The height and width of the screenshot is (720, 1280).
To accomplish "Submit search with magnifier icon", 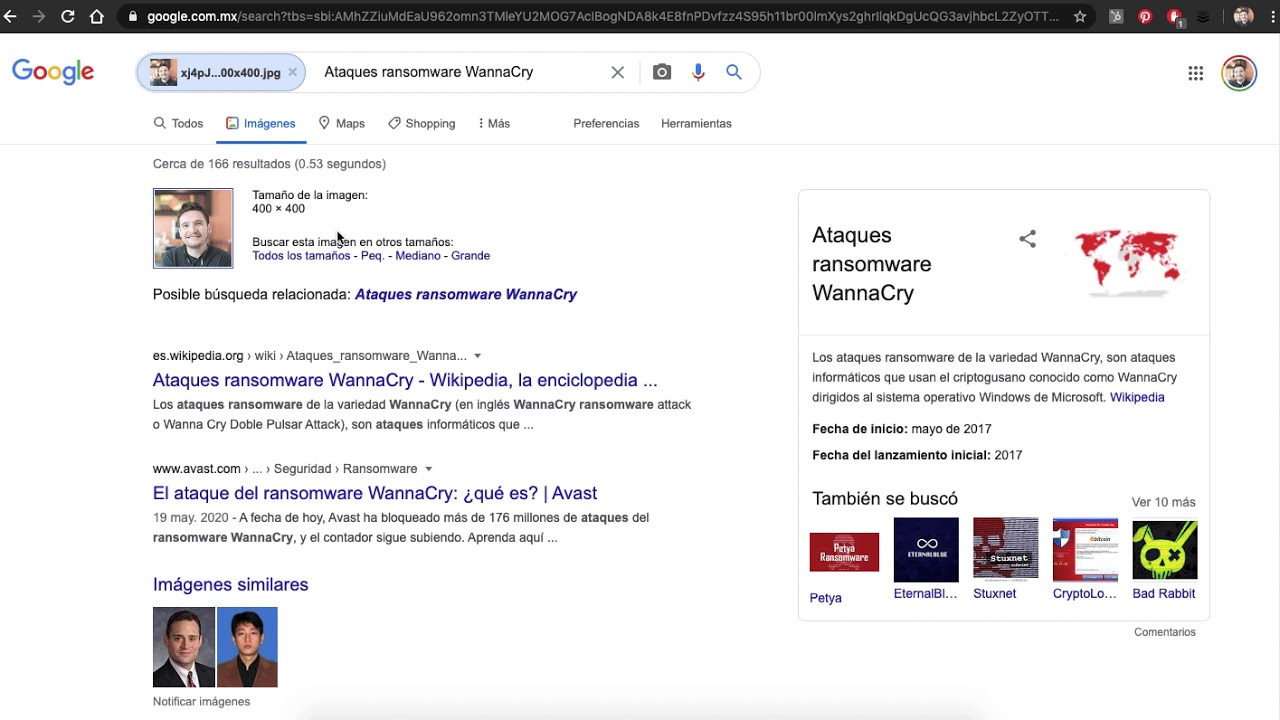I will click(x=734, y=72).
